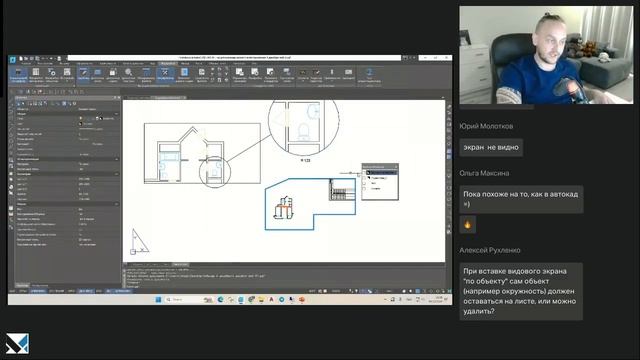
Task: Click the nanoCAD application logo button
Action: click(x=13, y=59)
